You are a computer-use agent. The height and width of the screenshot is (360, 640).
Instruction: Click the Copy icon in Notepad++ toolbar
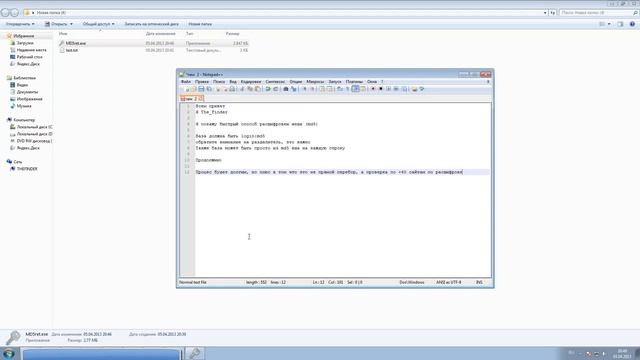[250, 89]
